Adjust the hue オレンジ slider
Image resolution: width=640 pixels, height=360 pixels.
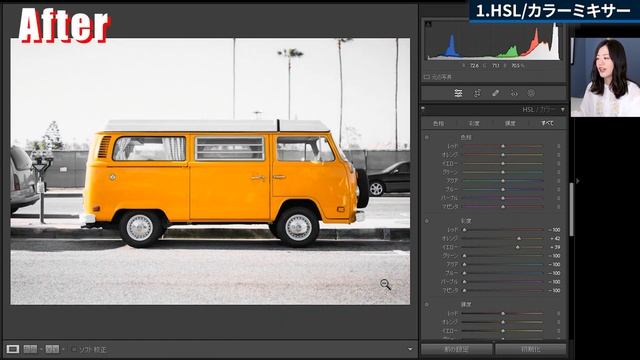(x=503, y=155)
